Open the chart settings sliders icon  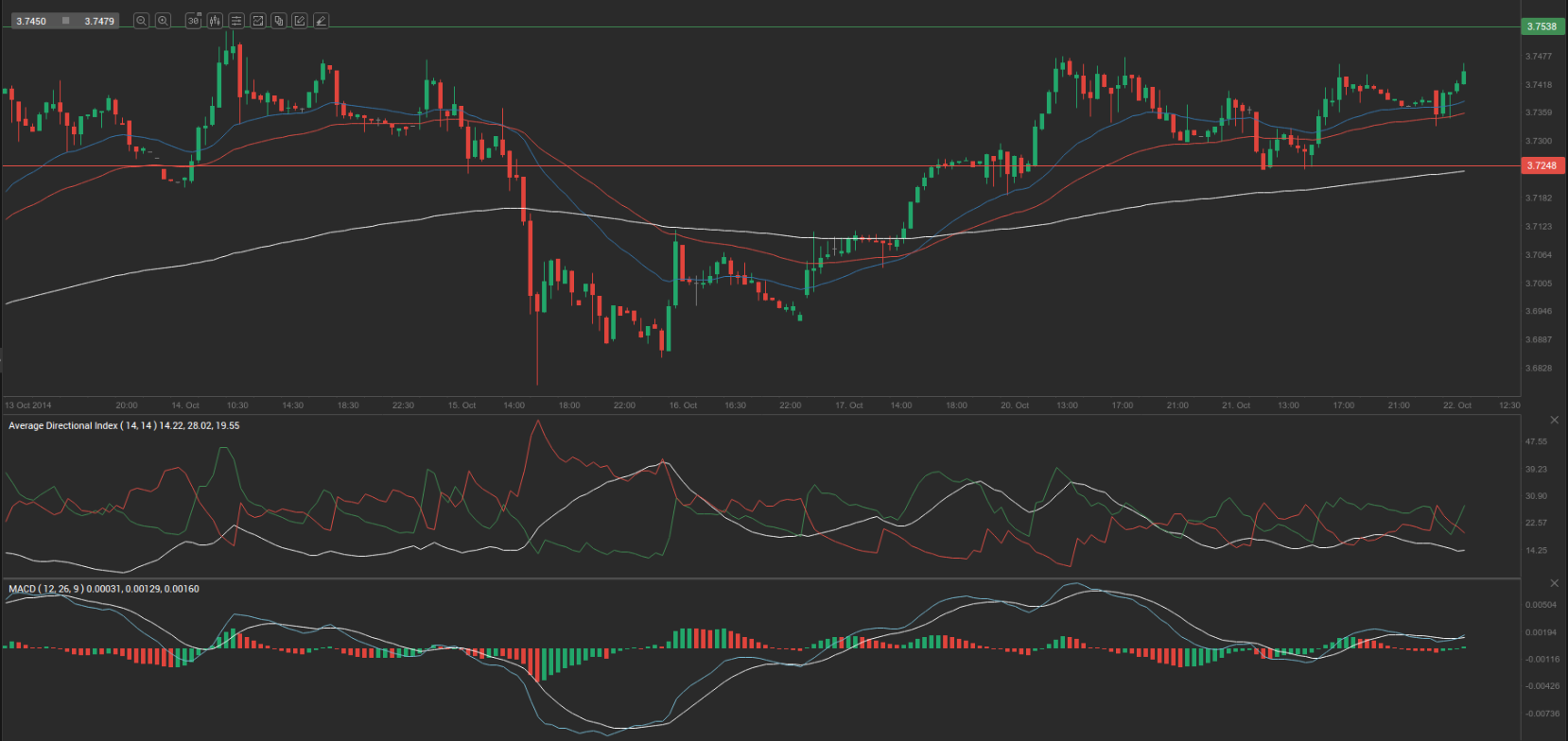pos(236,21)
